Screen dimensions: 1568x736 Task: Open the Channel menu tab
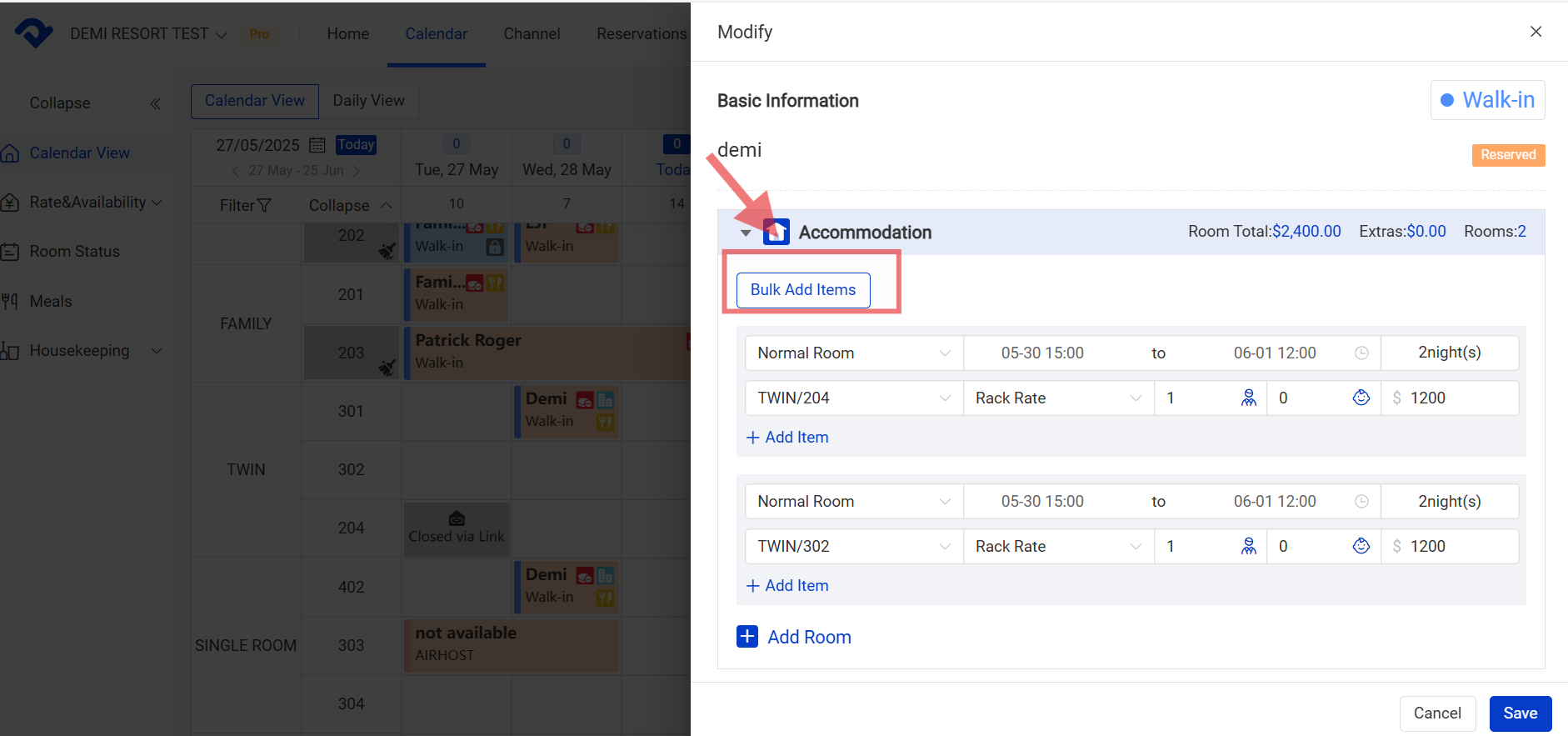pyautogui.click(x=532, y=34)
